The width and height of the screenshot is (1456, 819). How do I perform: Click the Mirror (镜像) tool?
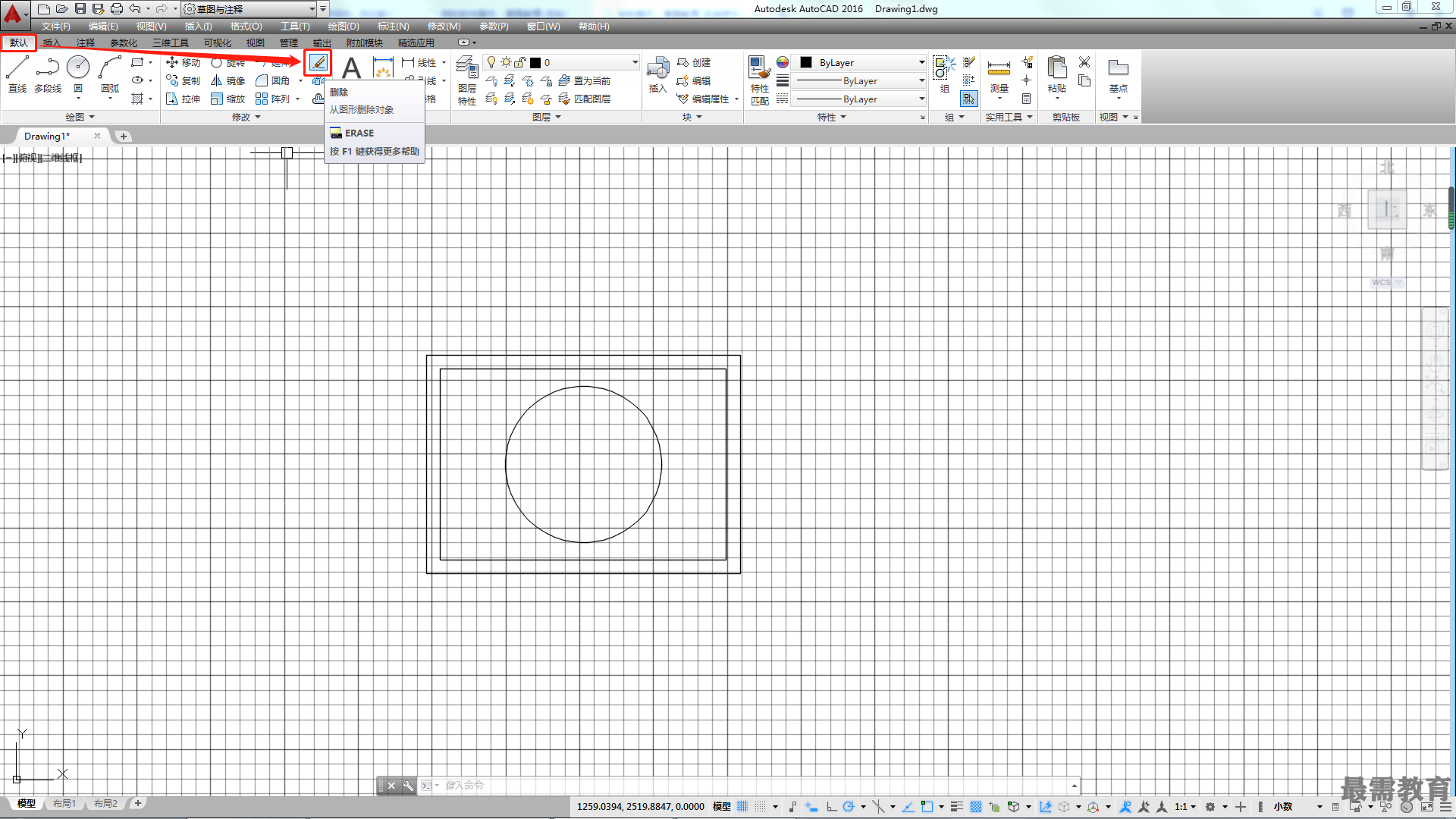pyautogui.click(x=227, y=80)
